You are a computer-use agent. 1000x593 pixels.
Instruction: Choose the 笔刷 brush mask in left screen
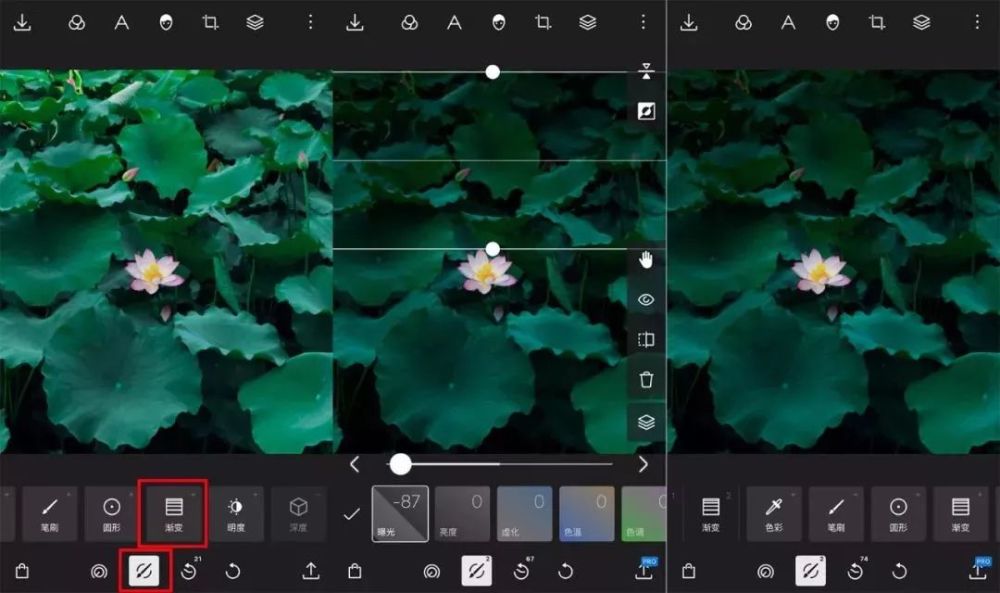pos(50,514)
